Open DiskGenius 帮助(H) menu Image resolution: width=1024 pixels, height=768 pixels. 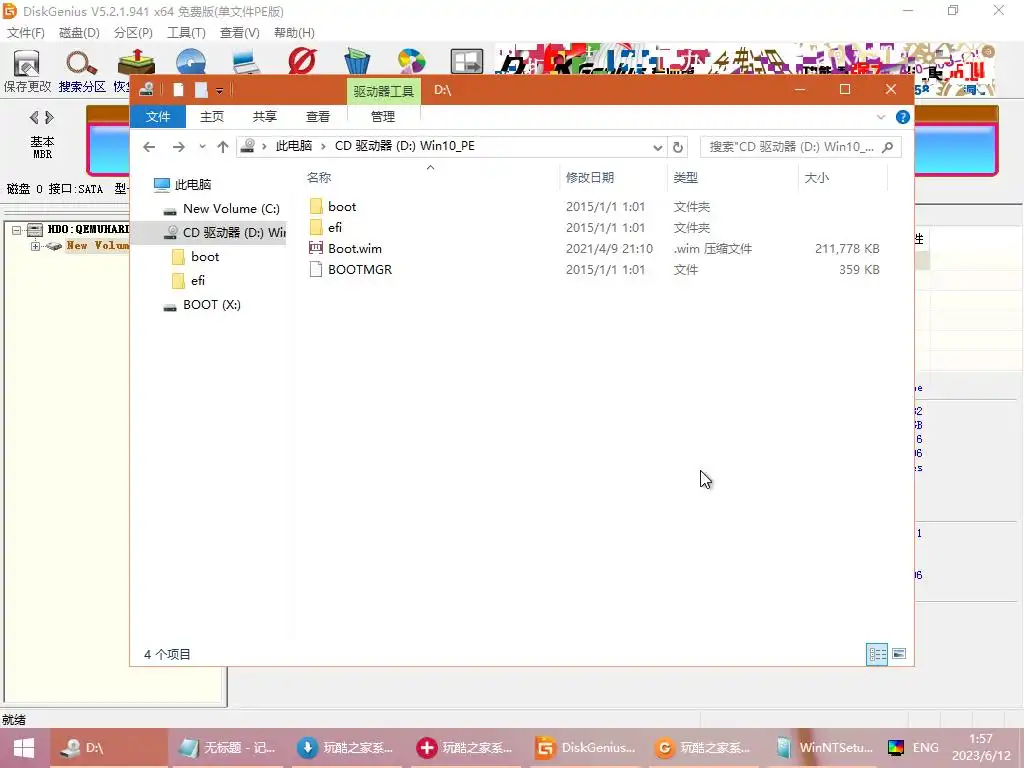click(294, 33)
